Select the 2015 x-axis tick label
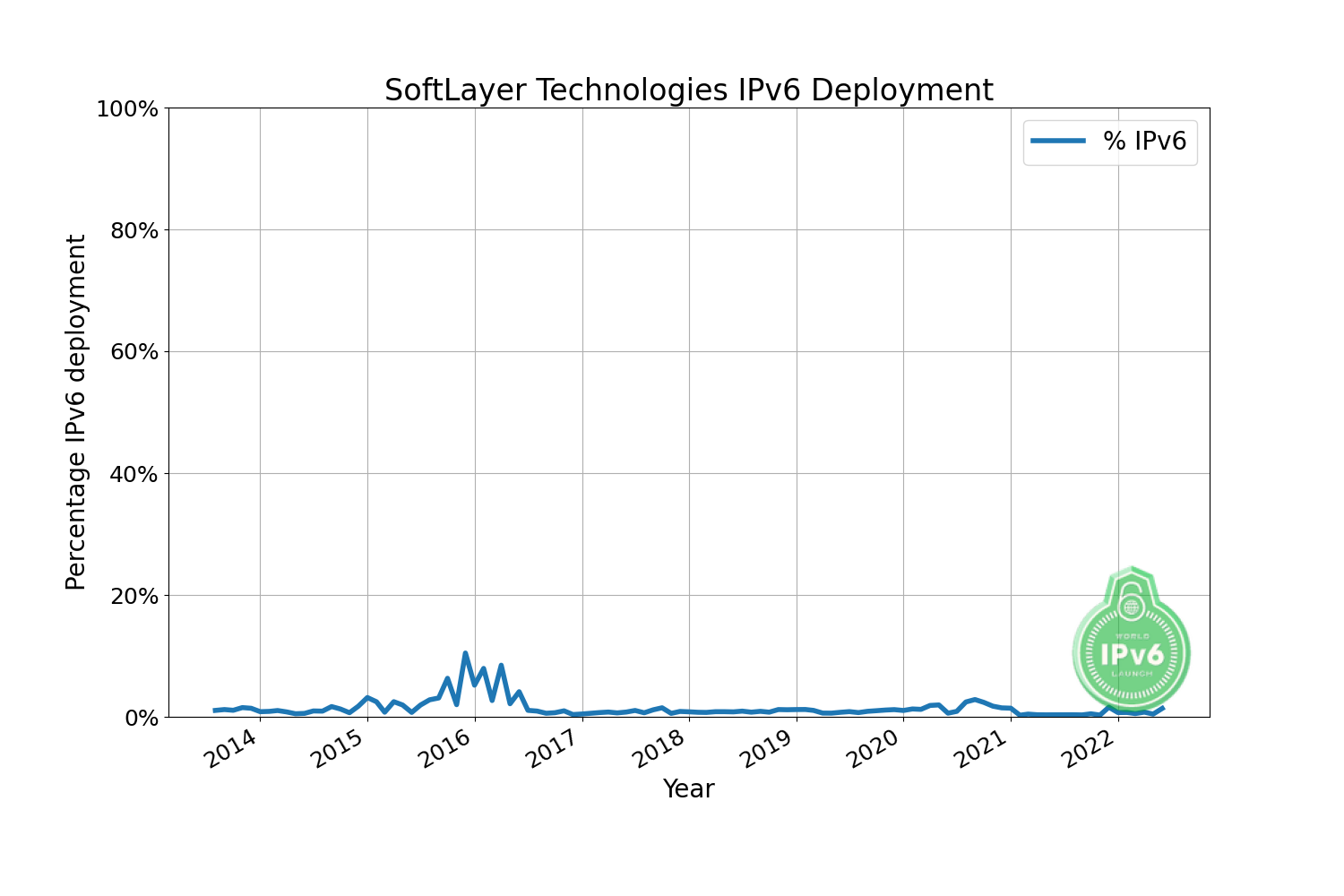1344x896 pixels. pyautogui.click(x=338, y=749)
